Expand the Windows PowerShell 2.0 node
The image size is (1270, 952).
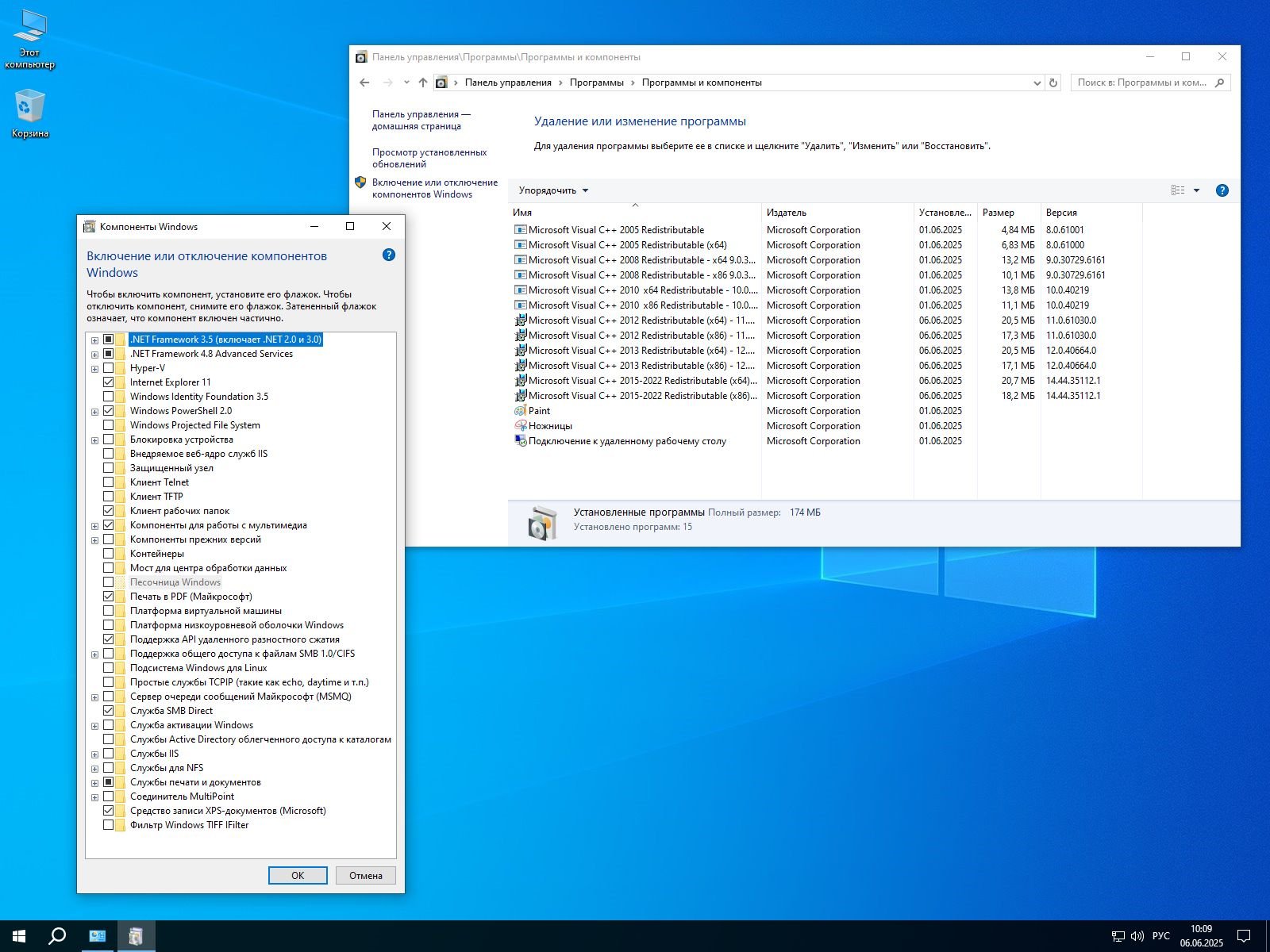pos(94,412)
